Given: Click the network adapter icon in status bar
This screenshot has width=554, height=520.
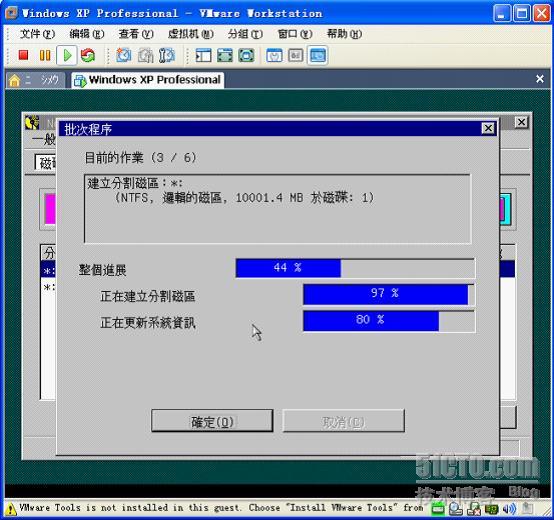Looking at the screenshot, I should [x=491, y=509].
